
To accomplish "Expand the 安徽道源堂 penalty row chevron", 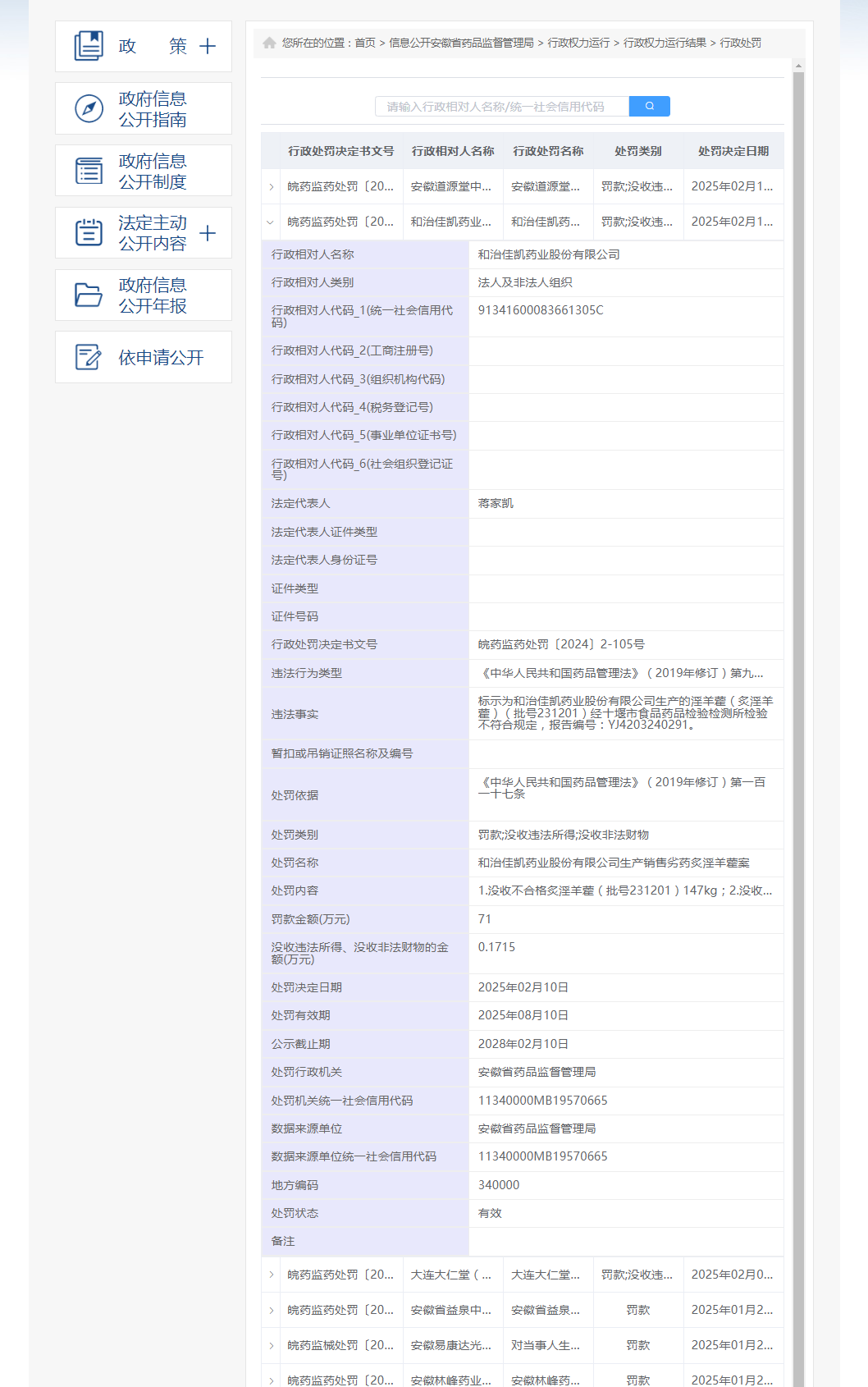I will click(271, 187).
